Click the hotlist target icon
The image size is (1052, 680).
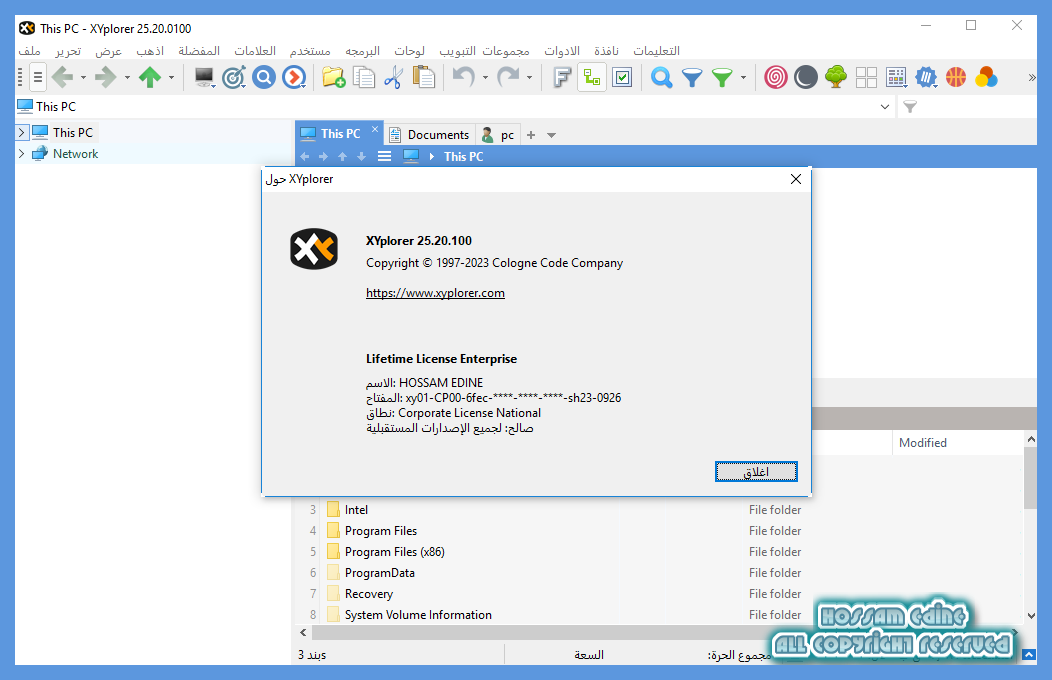tap(234, 77)
